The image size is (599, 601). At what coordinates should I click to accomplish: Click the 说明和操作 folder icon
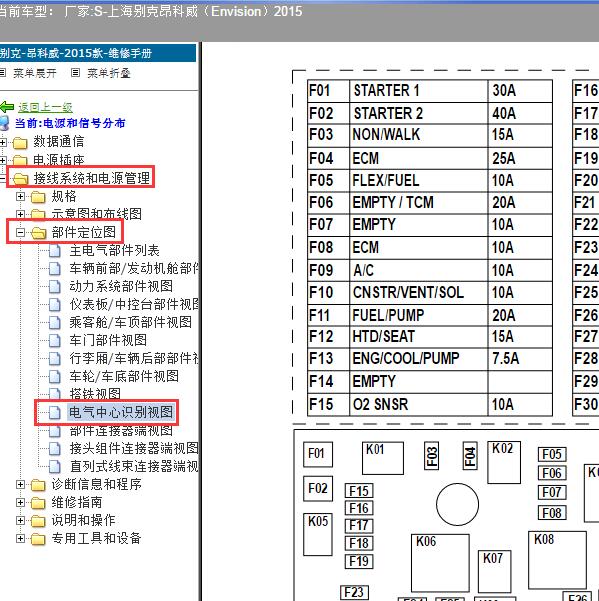click(x=38, y=521)
